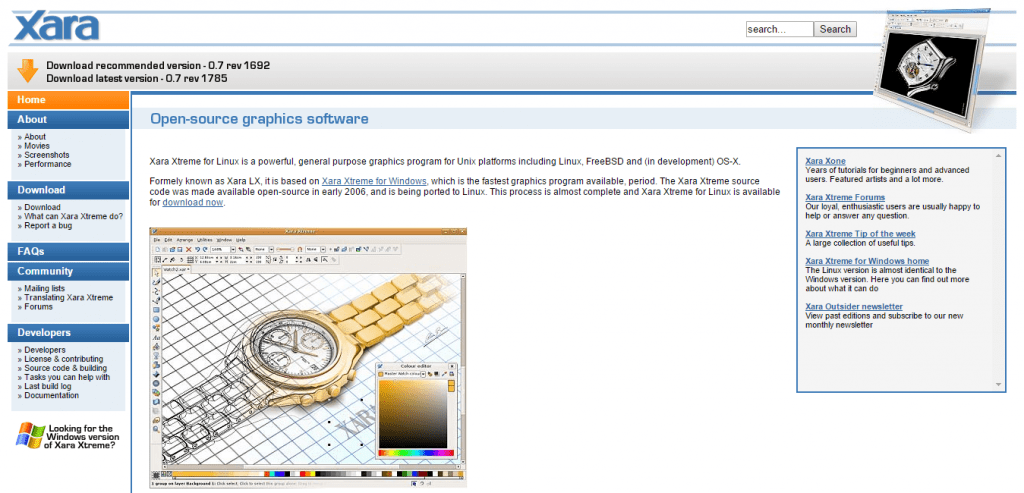Go to the About sublink

(x=35, y=137)
